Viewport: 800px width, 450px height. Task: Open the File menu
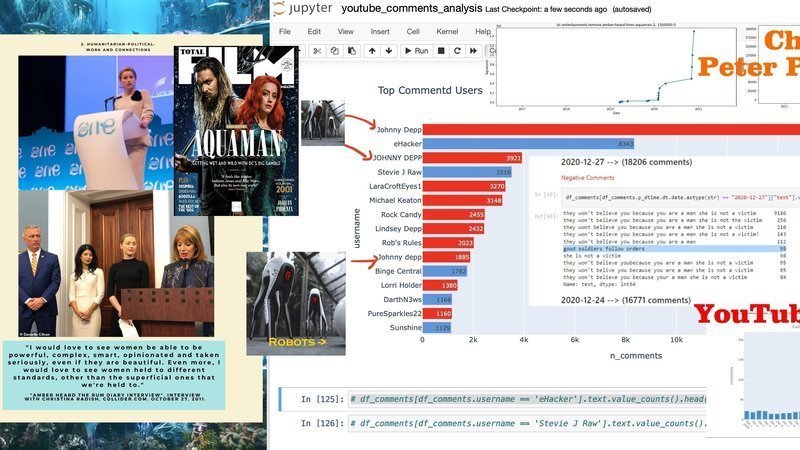coord(285,31)
